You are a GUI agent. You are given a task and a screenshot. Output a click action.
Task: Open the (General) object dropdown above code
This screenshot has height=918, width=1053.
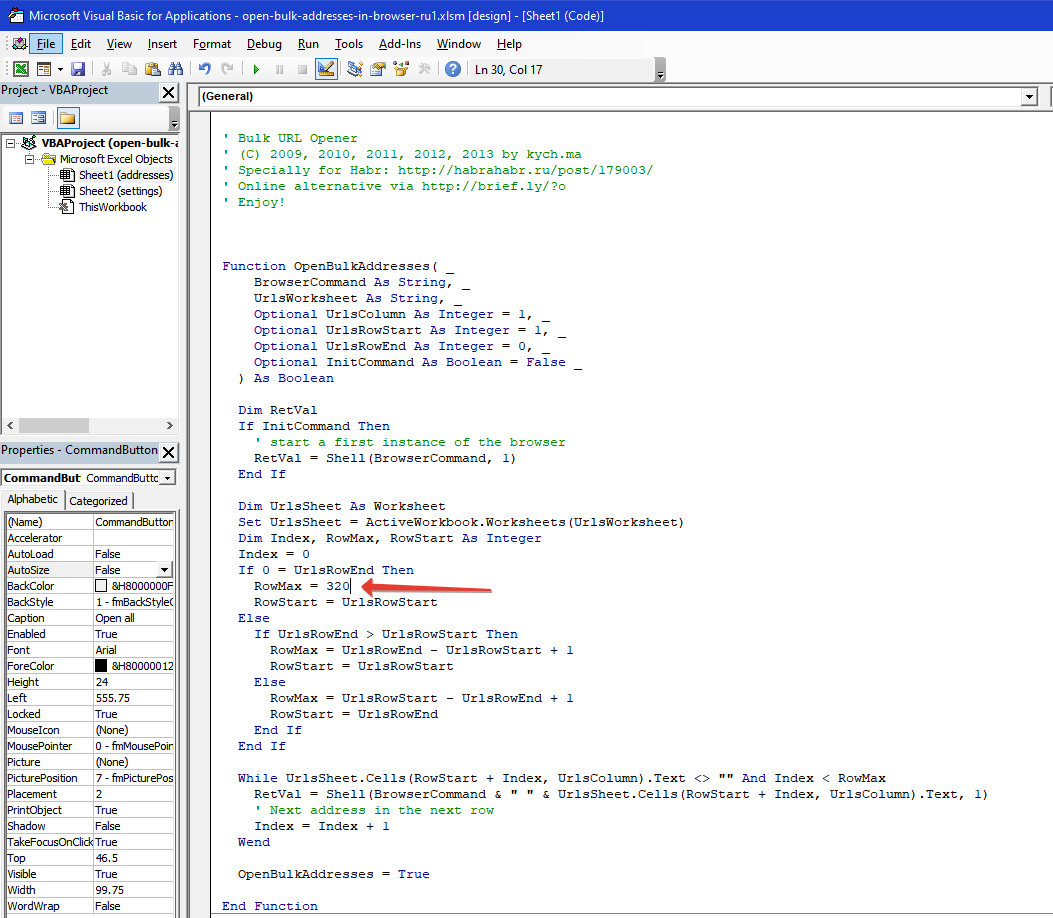[x=1029, y=97]
